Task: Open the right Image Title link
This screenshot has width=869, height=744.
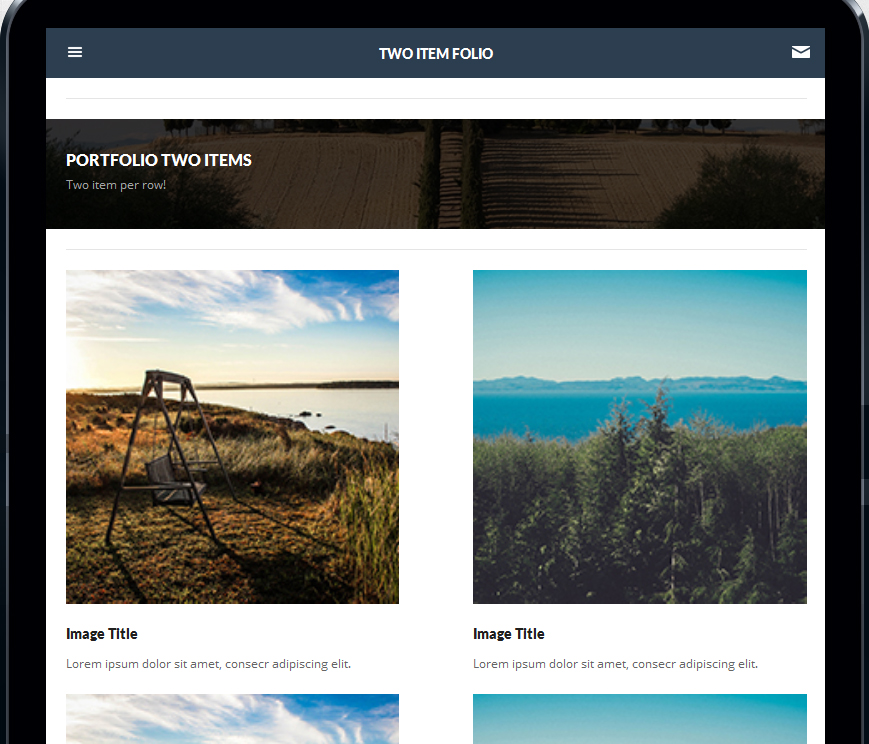Action: 508,633
